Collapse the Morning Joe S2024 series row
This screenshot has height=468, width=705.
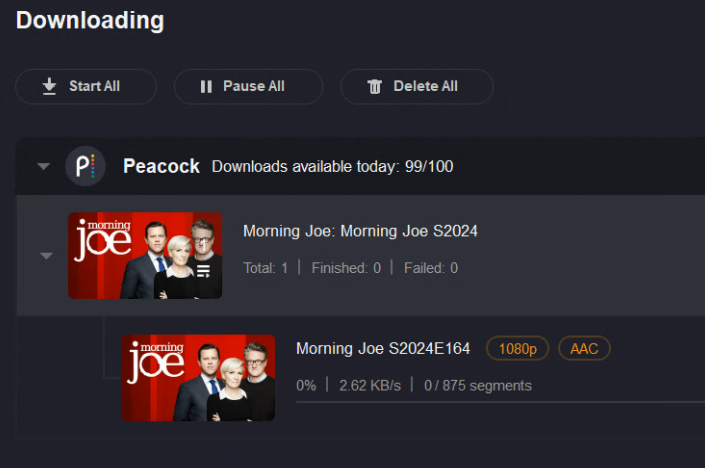(x=46, y=256)
